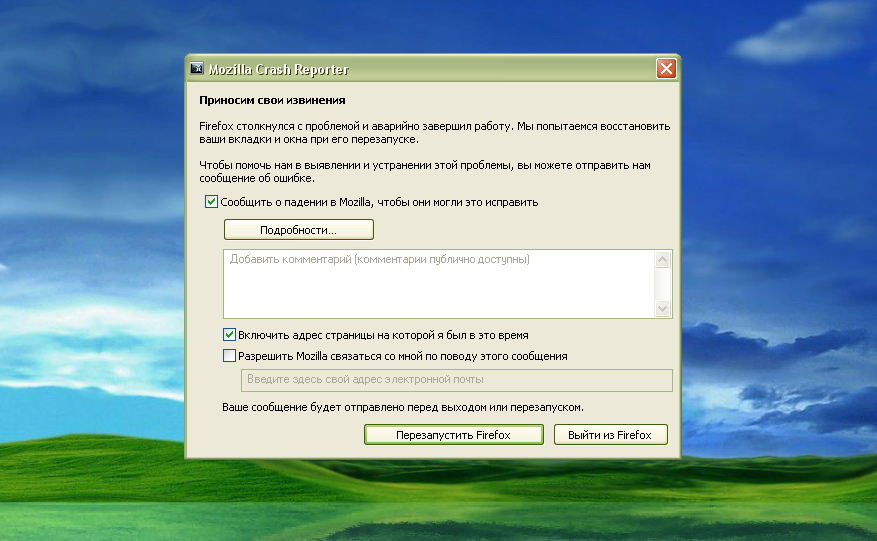This screenshot has height=541, width=877.
Task: Click the paragraph starting 'Чтобы помочь нам в выявлении'
Action: click(425, 172)
